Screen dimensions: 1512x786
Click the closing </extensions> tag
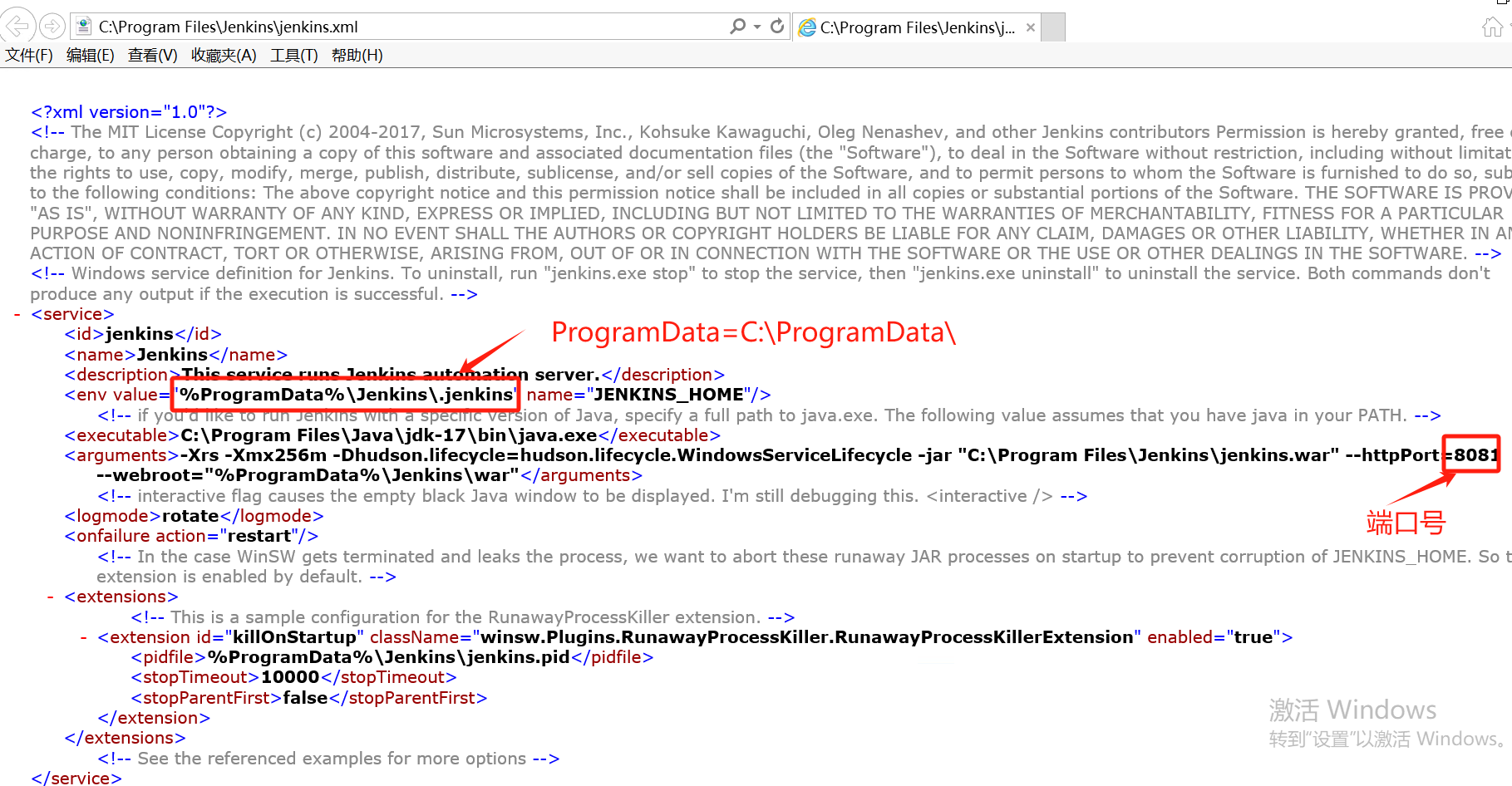point(125,738)
